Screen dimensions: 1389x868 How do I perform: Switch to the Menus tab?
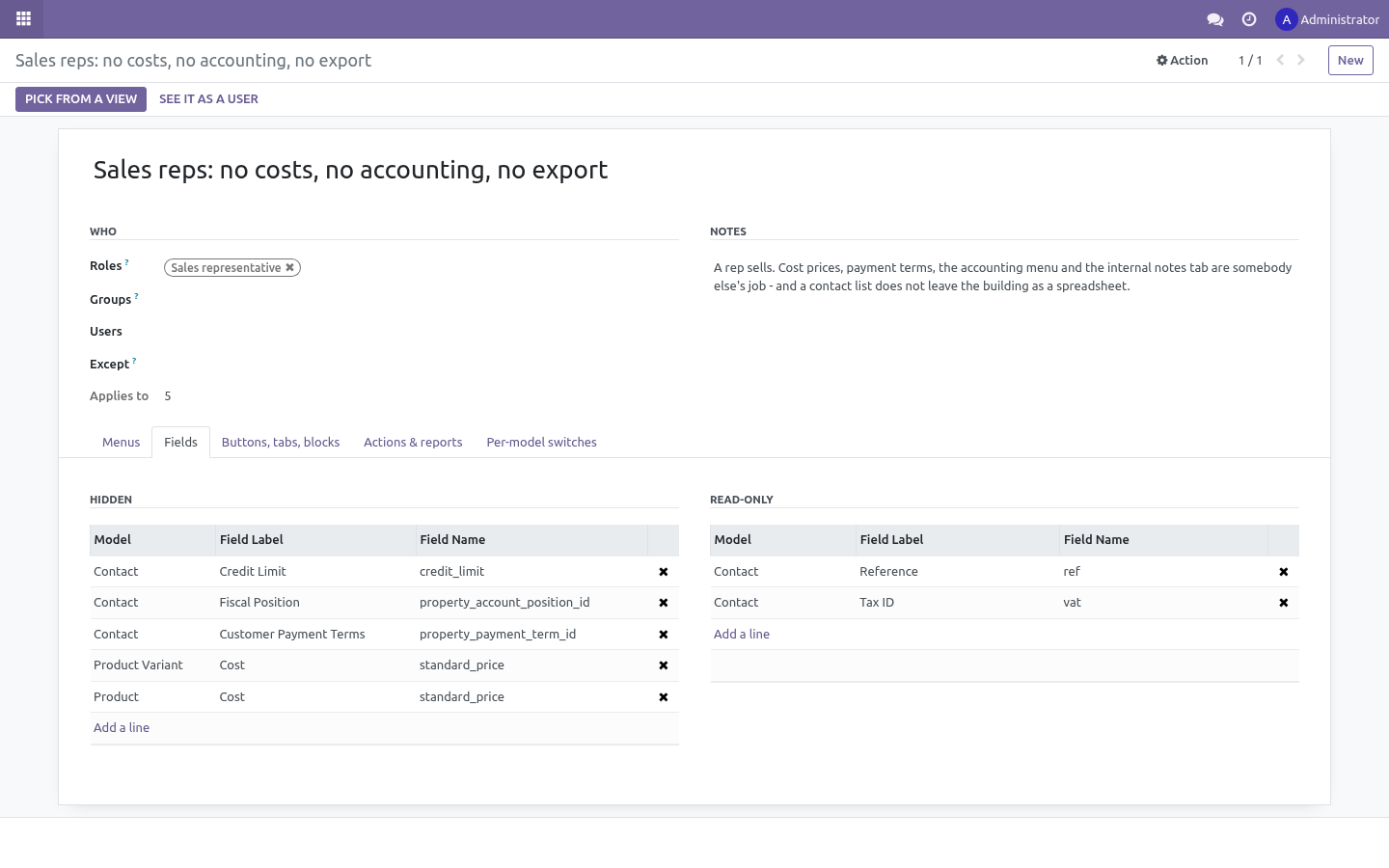[x=122, y=443]
